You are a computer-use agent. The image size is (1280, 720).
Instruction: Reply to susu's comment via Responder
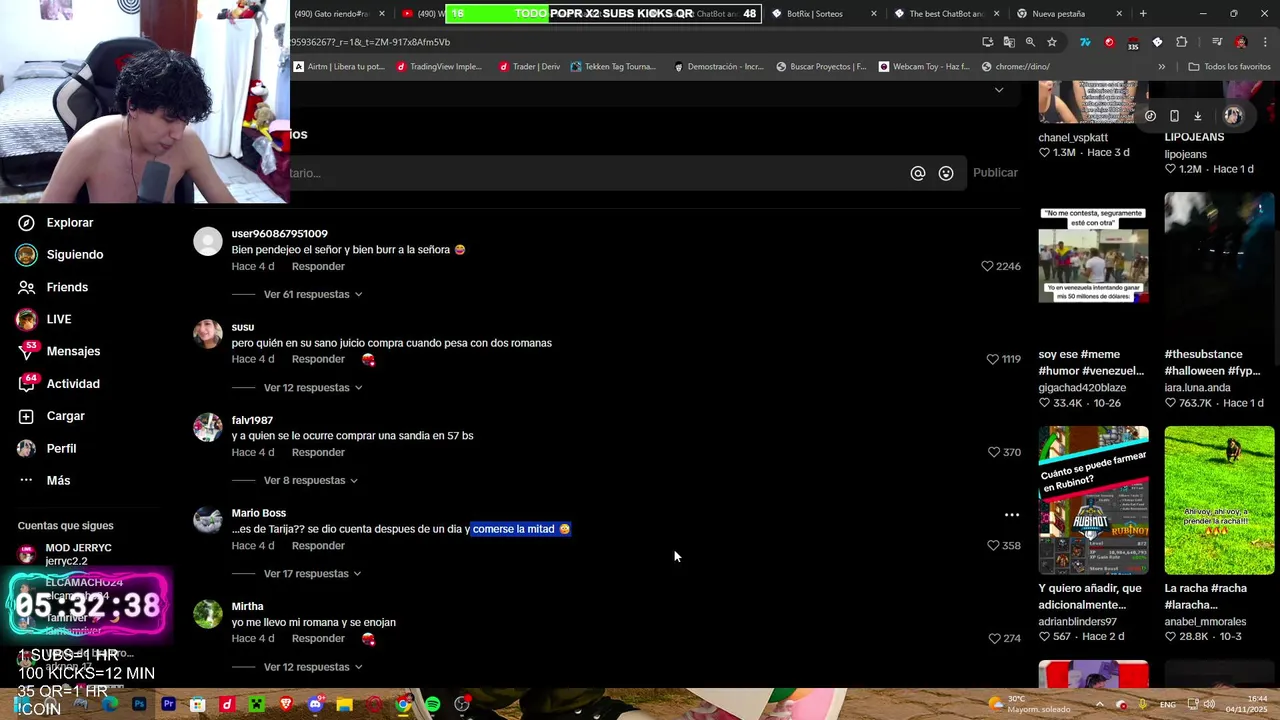pyautogui.click(x=318, y=359)
